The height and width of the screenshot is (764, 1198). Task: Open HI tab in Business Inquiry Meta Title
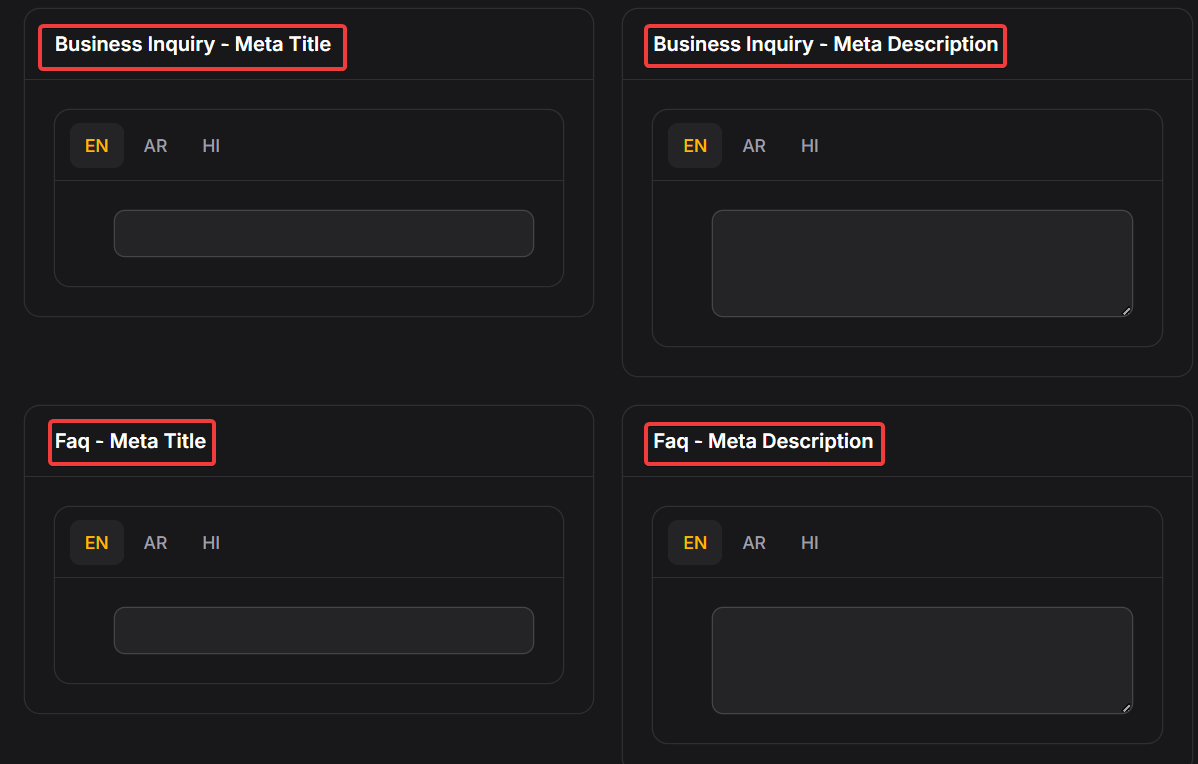pyautogui.click(x=211, y=146)
